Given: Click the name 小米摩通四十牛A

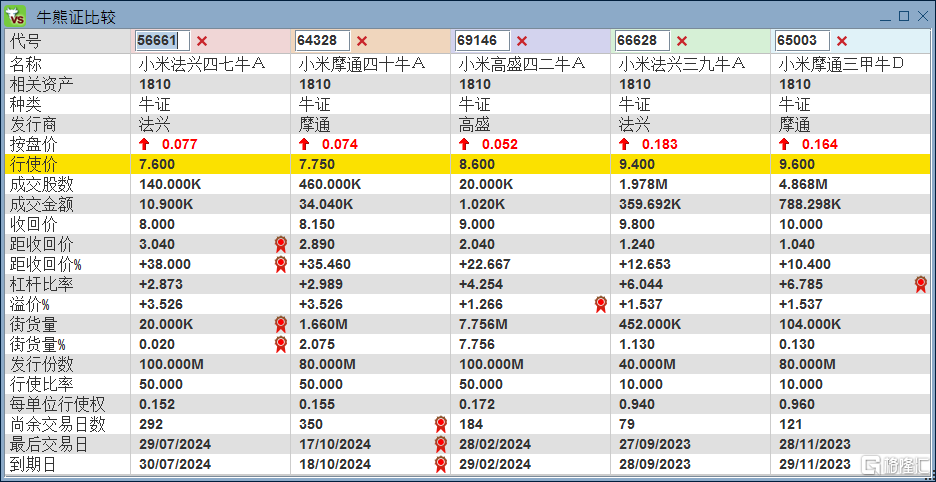Looking at the screenshot, I should click(x=362, y=64).
